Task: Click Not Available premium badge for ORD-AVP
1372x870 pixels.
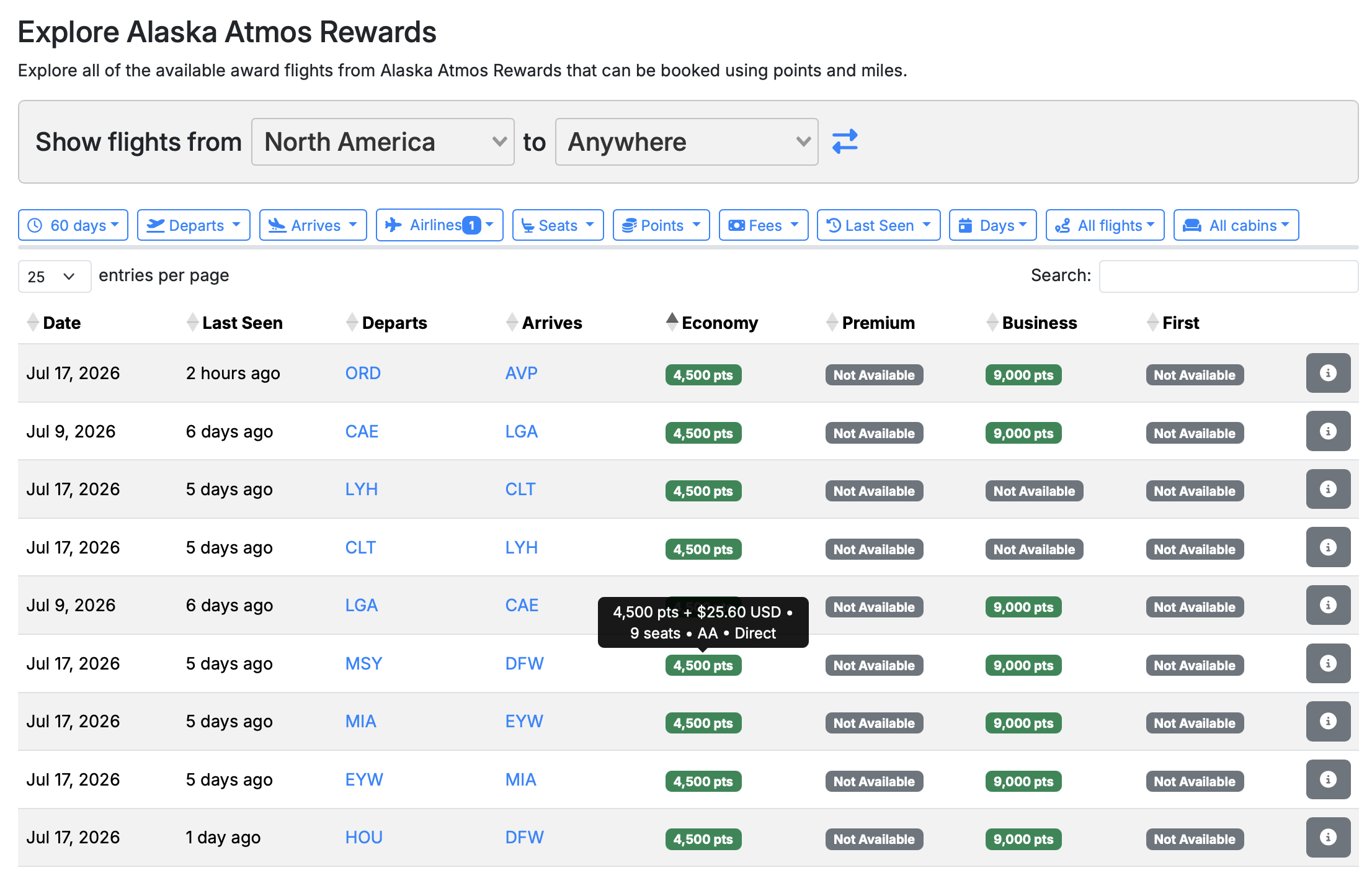Action: pyautogui.click(x=874, y=375)
